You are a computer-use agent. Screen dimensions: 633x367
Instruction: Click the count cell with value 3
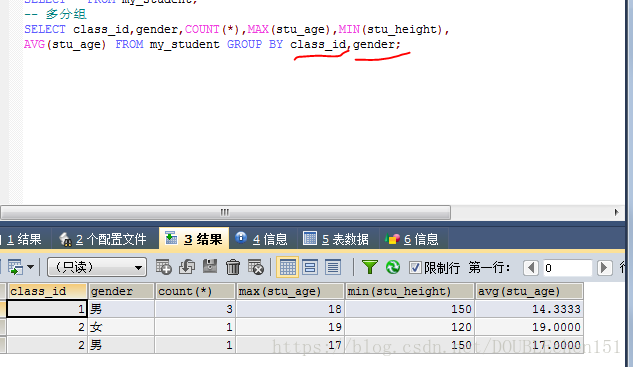[x=195, y=309]
